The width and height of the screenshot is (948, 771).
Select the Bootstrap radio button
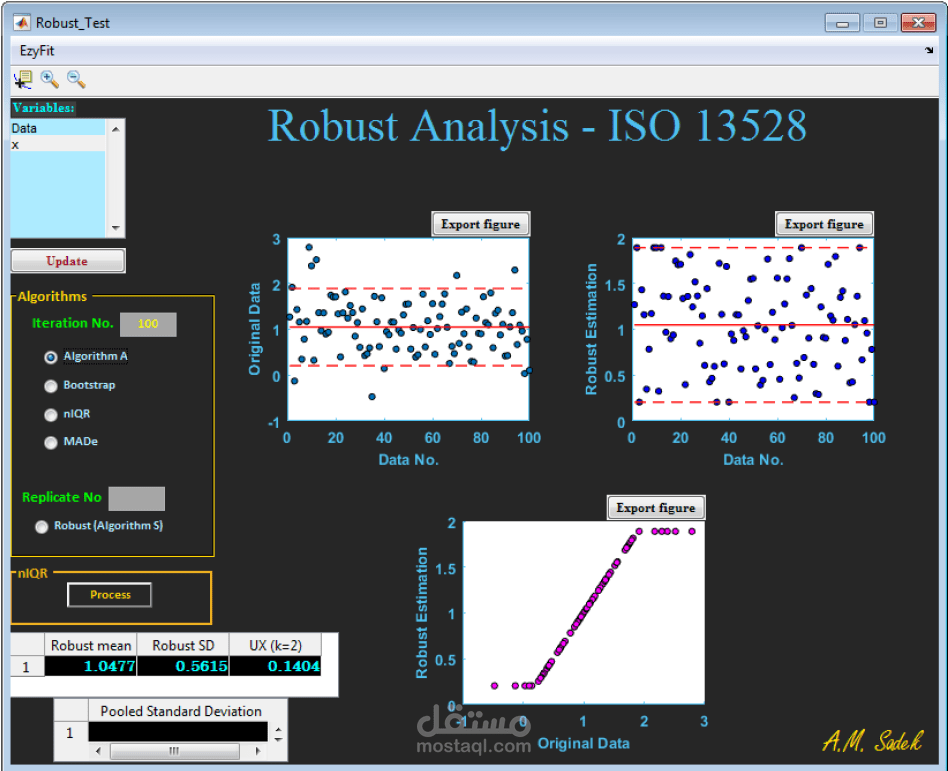tap(51, 386)
